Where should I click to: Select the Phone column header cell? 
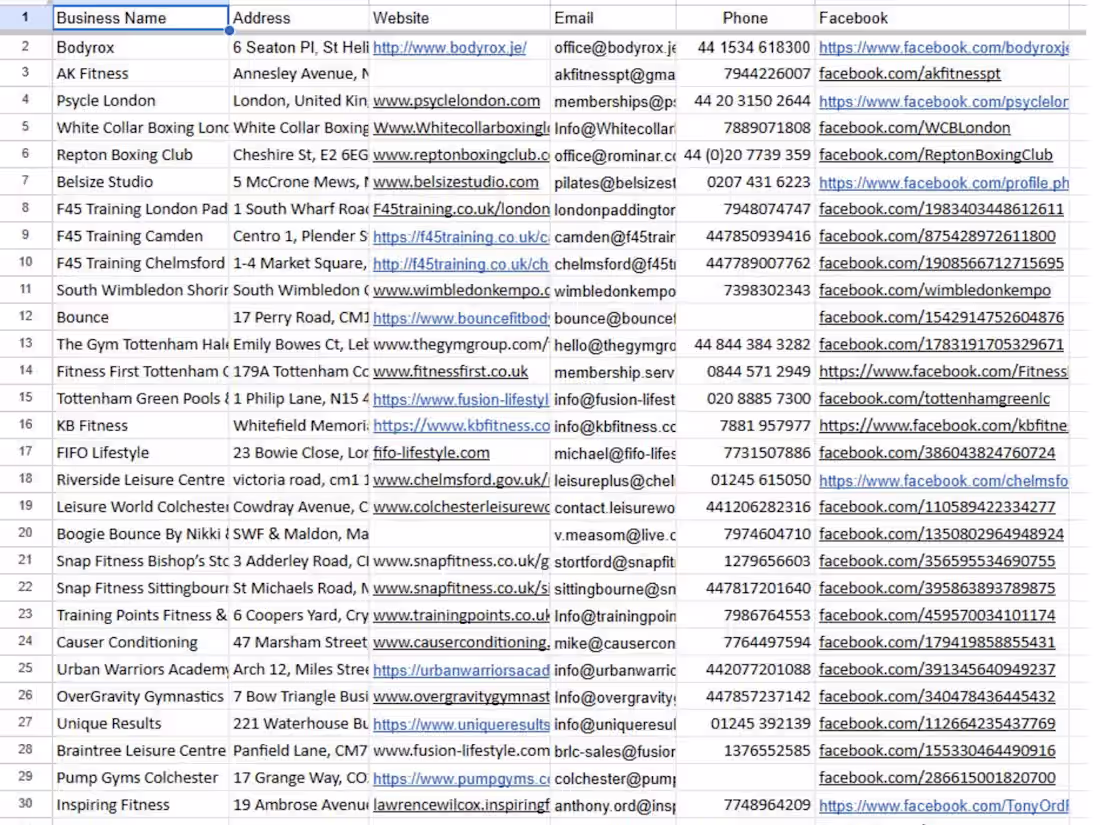point(745,17)
